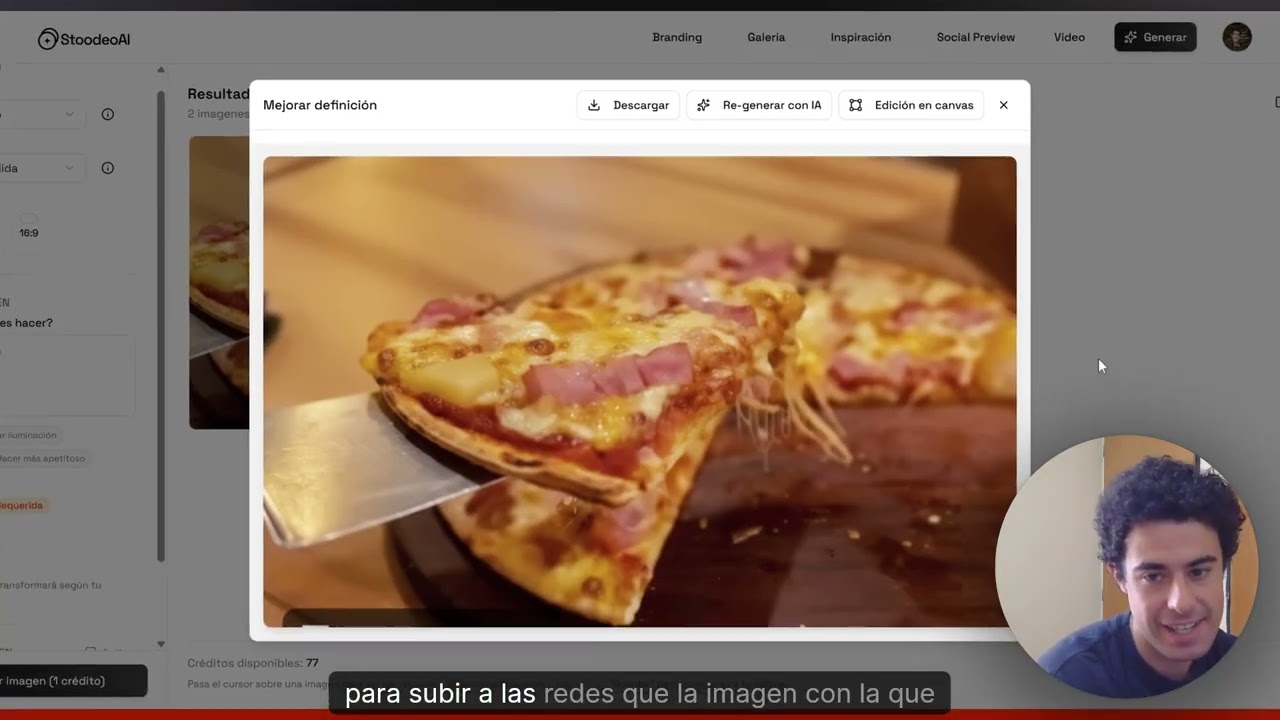
Task: Open the Galería menu item
Action: point(766,37)
